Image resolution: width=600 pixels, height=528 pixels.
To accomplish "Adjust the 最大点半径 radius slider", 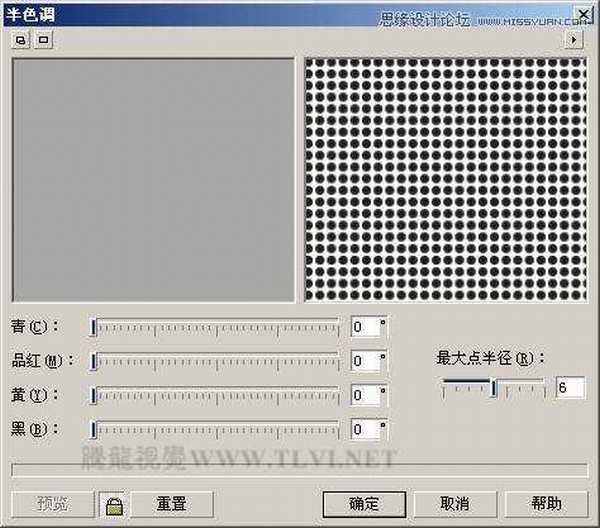I will point(494,387).
